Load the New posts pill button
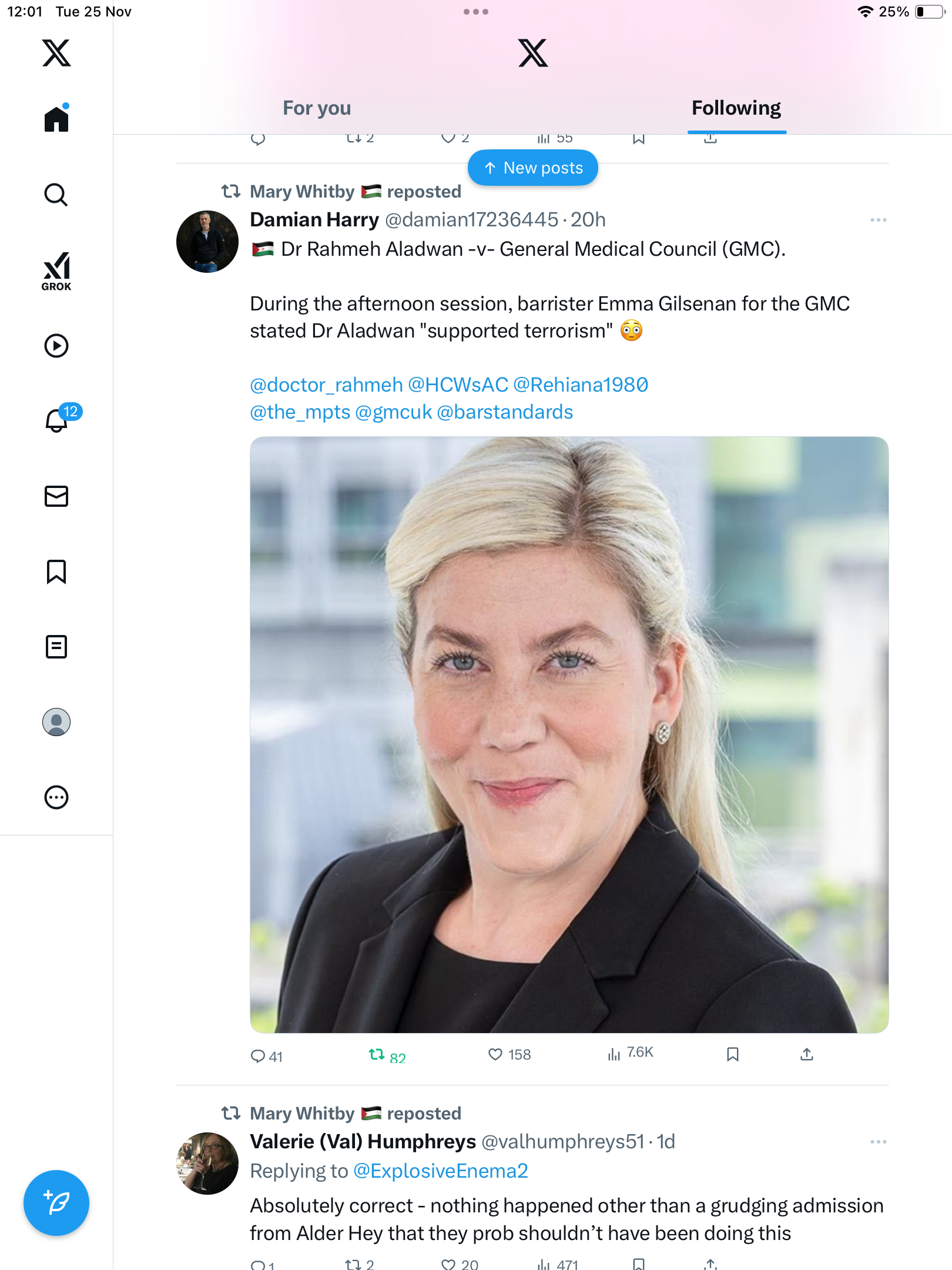The height and width of the screenshot is (1270, 952). (533, 168)
